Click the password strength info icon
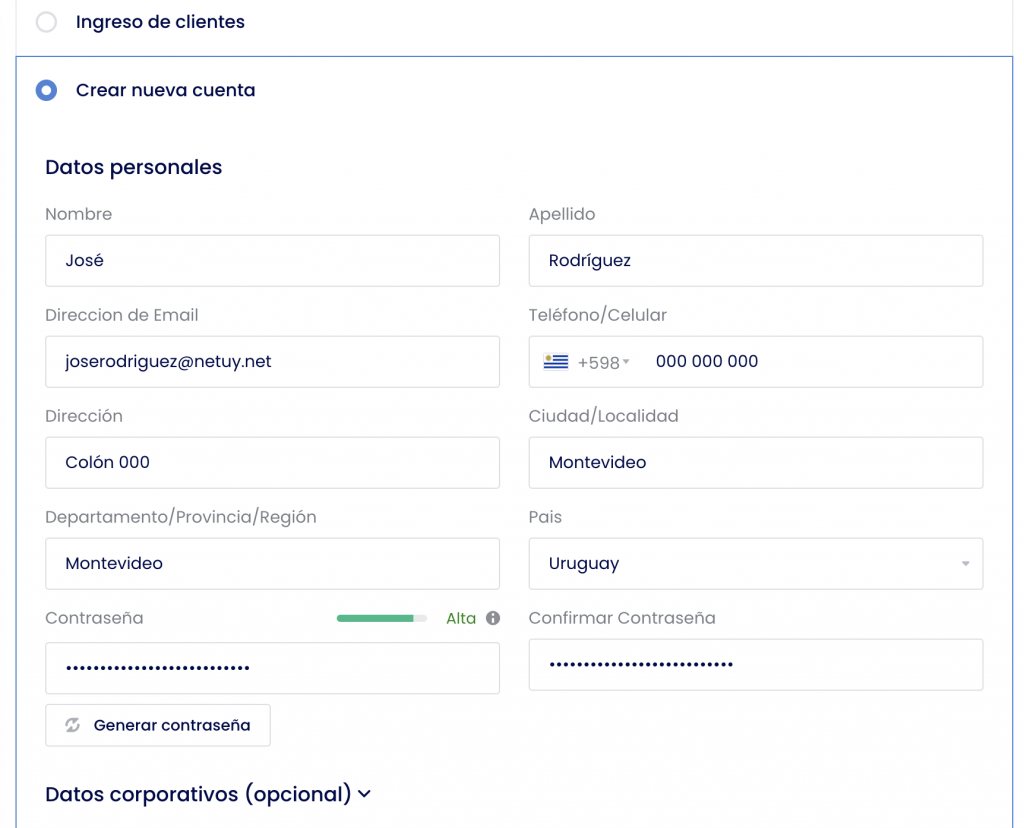1024x828 pixels. click(x=493, y=618)
